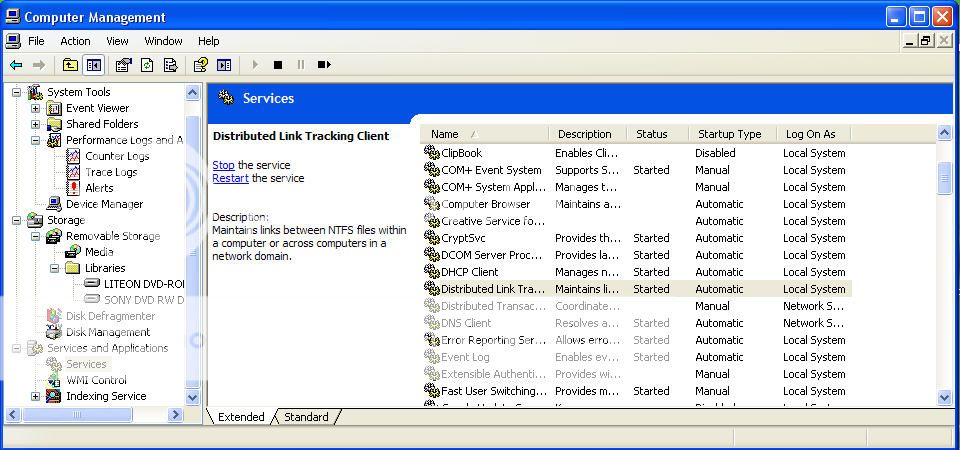This screenshot has height=450, width=960.
Task: Toggle the Show/Hide Console Tree button
Action: (x=94, y=65)
